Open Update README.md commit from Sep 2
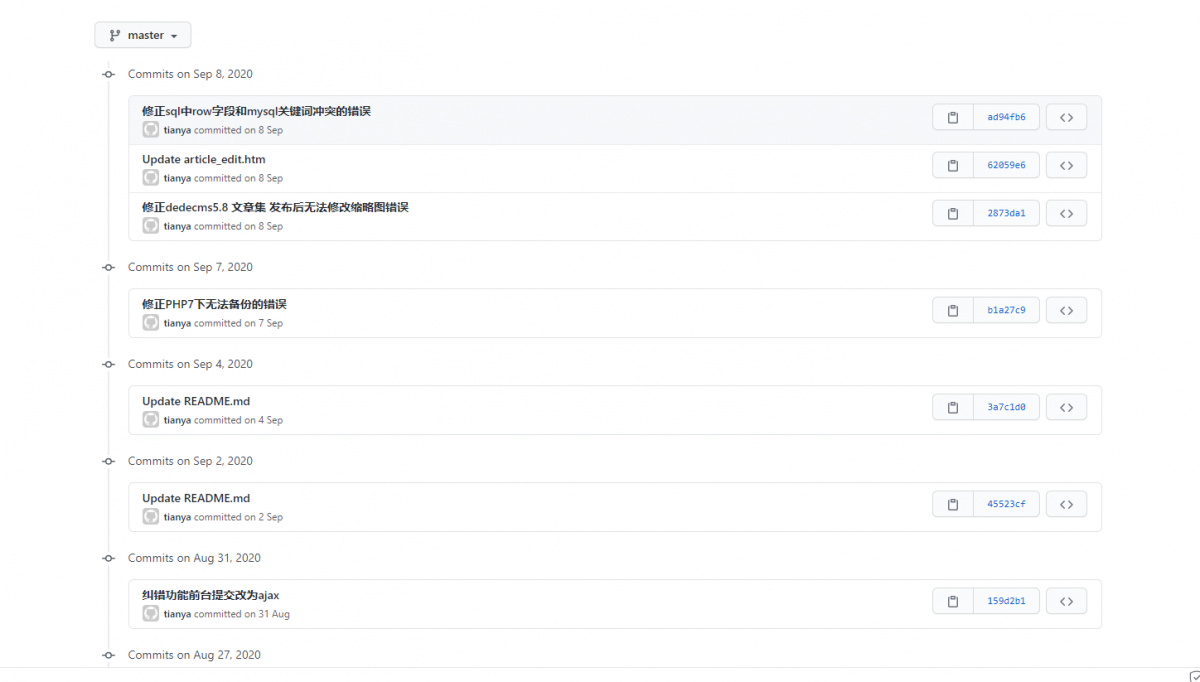This screenshot has height=682, width=1200. (x=196, y=498)
